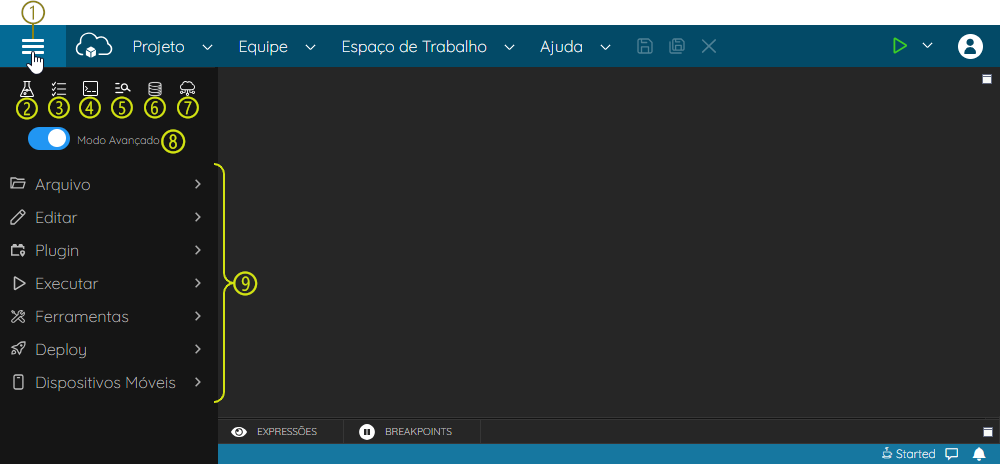Viewport: 1000px width, 464px height.
Task: Open the run options dropdown arrow
Action: [927, 45]
